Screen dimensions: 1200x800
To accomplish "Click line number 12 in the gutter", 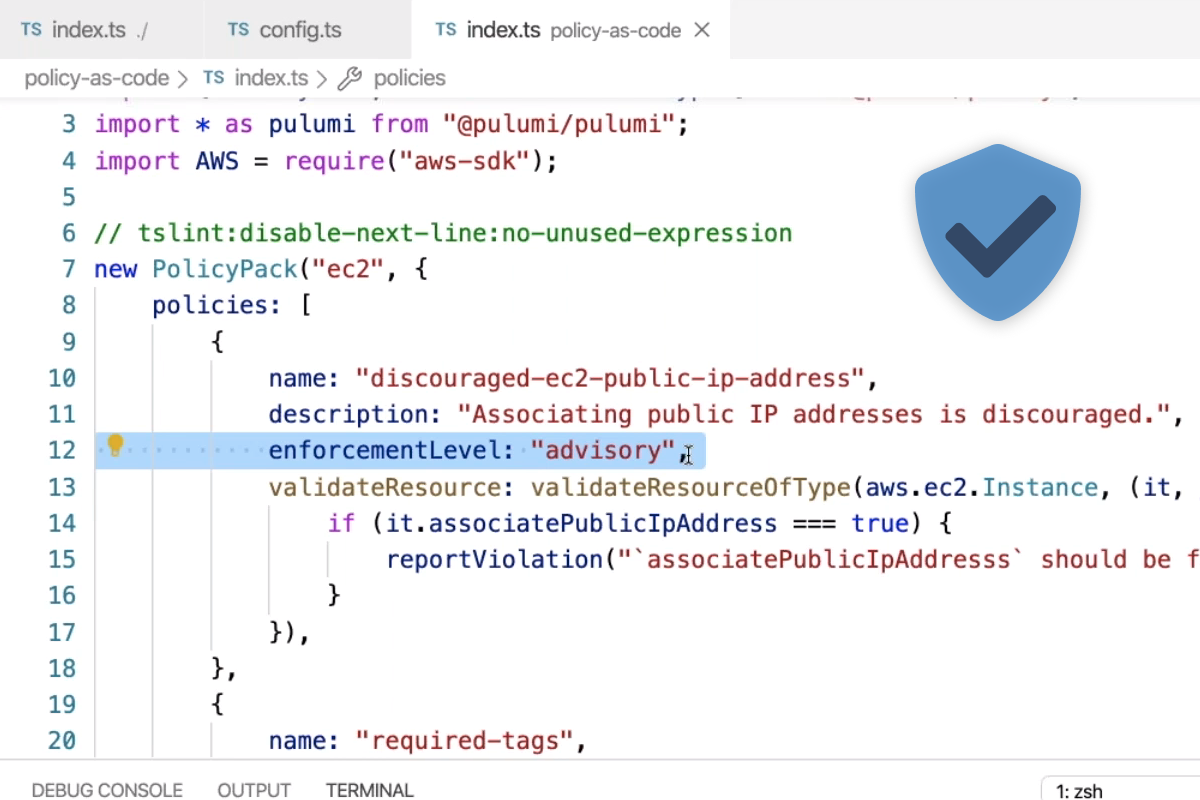I will click(62, 449).
